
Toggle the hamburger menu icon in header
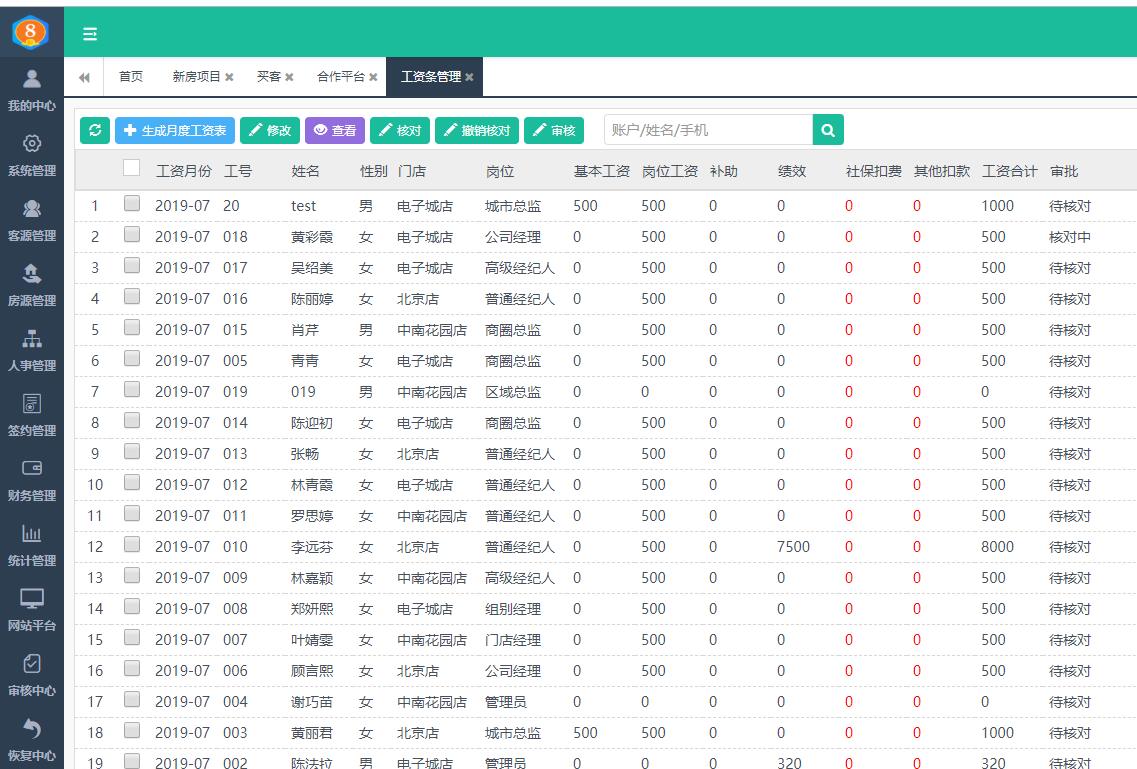[x=90, y=34]
